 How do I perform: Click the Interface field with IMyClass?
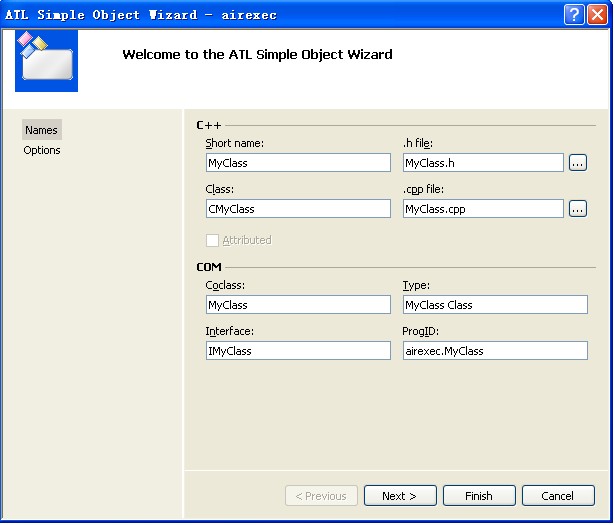pyautogui.click(x=297, y=351)
